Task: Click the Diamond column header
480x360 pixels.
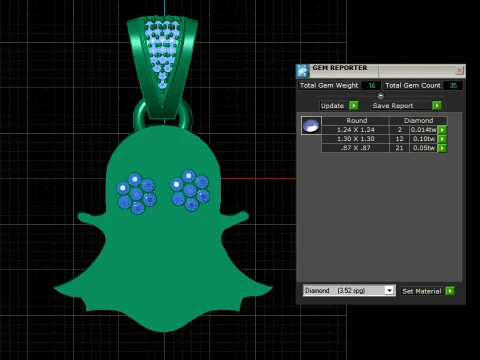Action: (418, 121)
